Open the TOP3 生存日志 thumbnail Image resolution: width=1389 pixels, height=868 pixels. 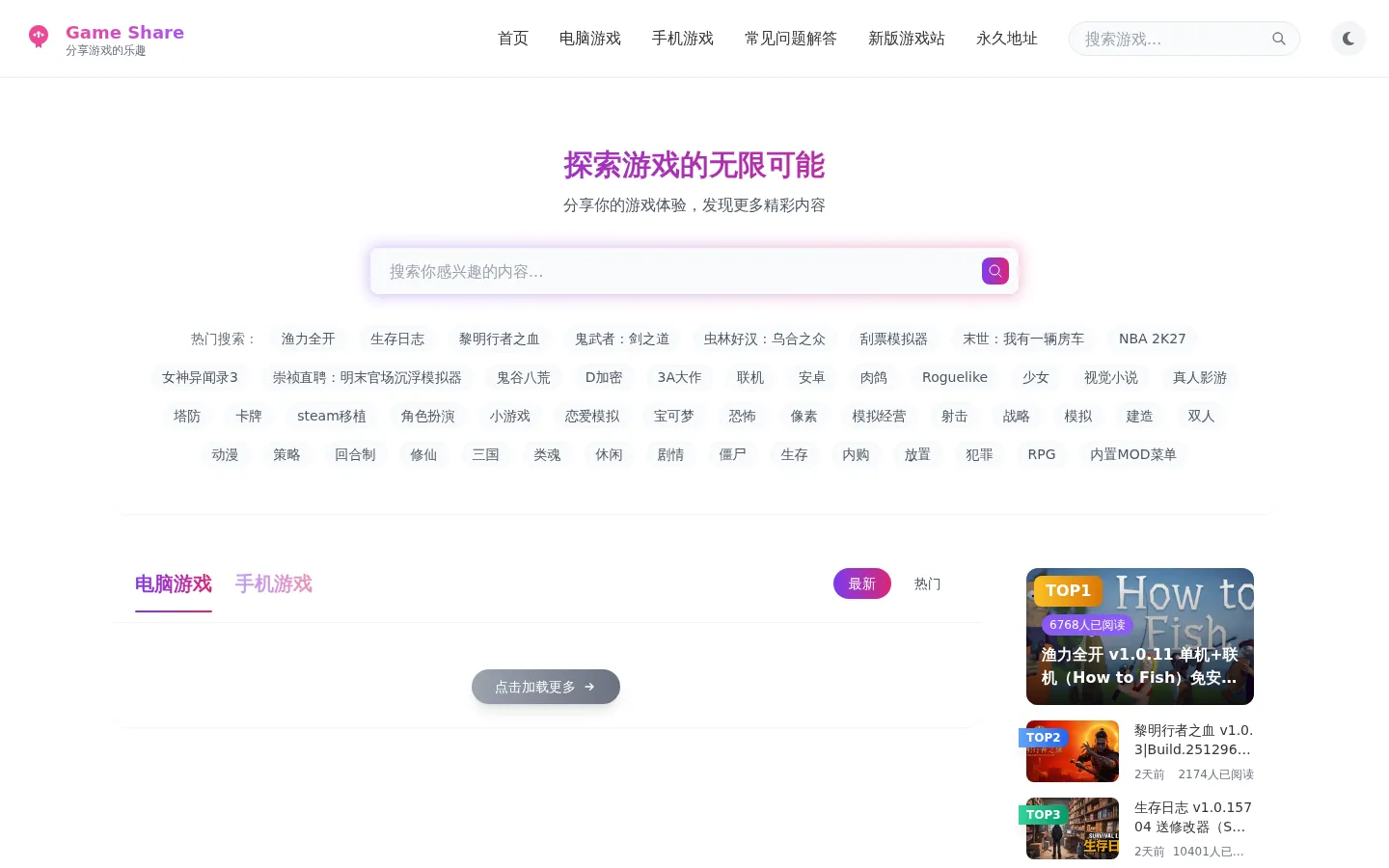[x=1073, y=828]
